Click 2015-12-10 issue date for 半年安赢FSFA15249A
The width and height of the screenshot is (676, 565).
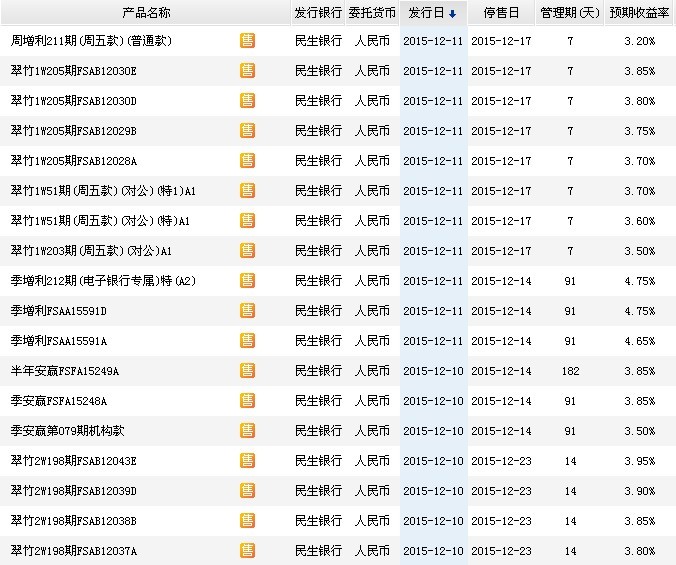(x=433, y=371)
